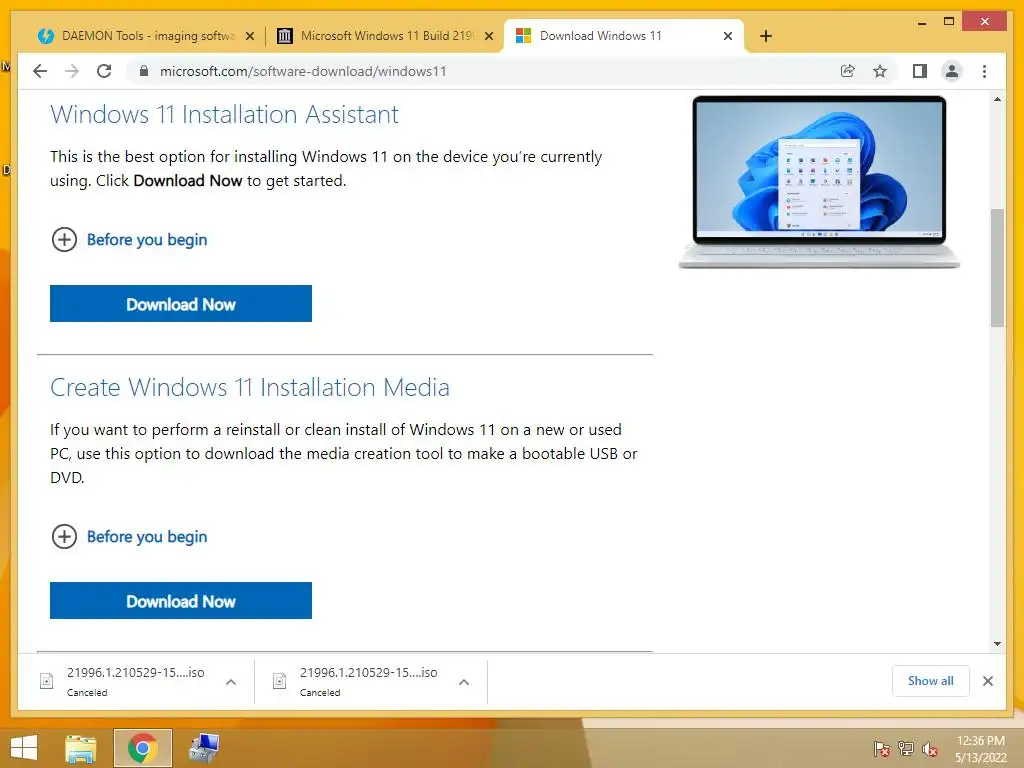Image resolution: width=1024 pixels, height=768 pixels.
Task: Open a new browser tab
Action: point(766,36)
